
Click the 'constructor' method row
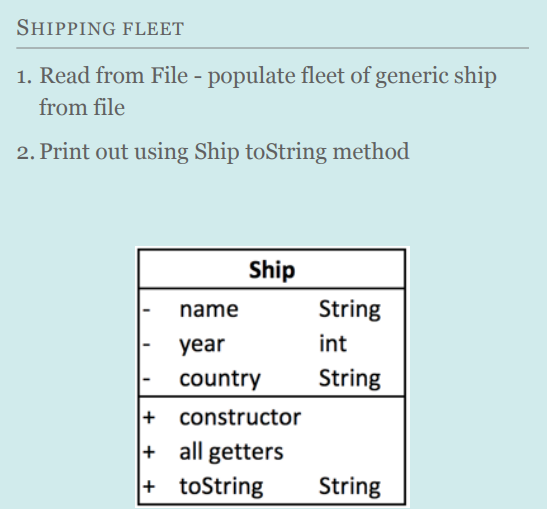coord(272,417)
